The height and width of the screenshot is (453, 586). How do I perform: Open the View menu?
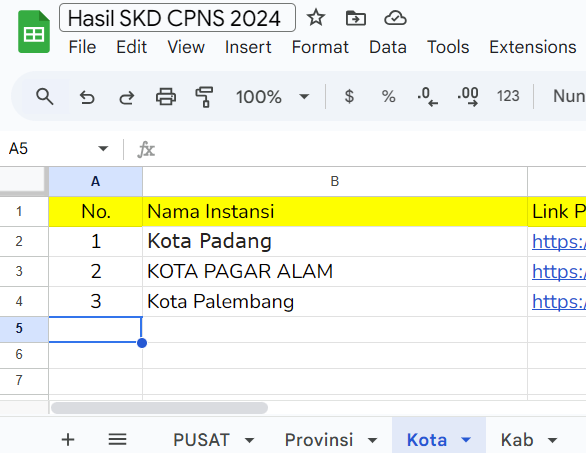186,47
